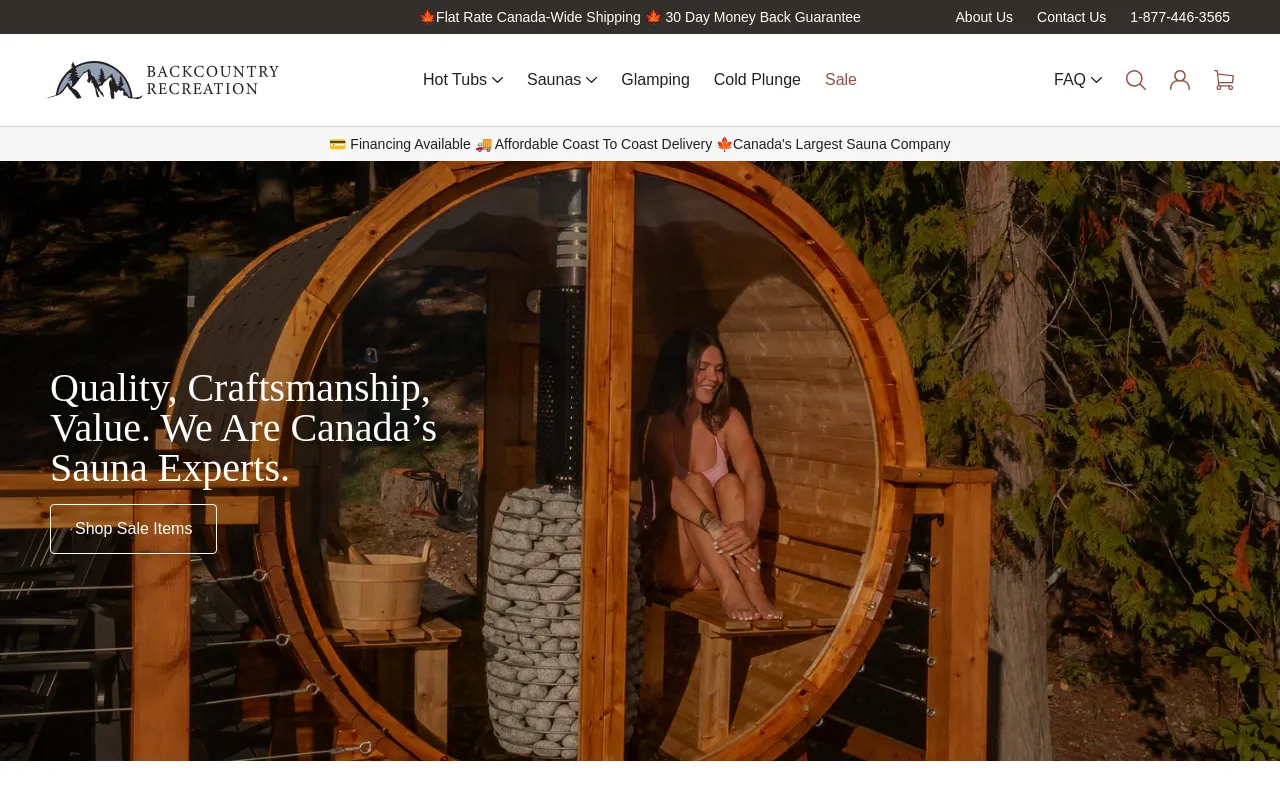This screenshot has width=1280, height=800.
Task: Expand the FAQ dropdown menu
Action: tap(1078, 80)
